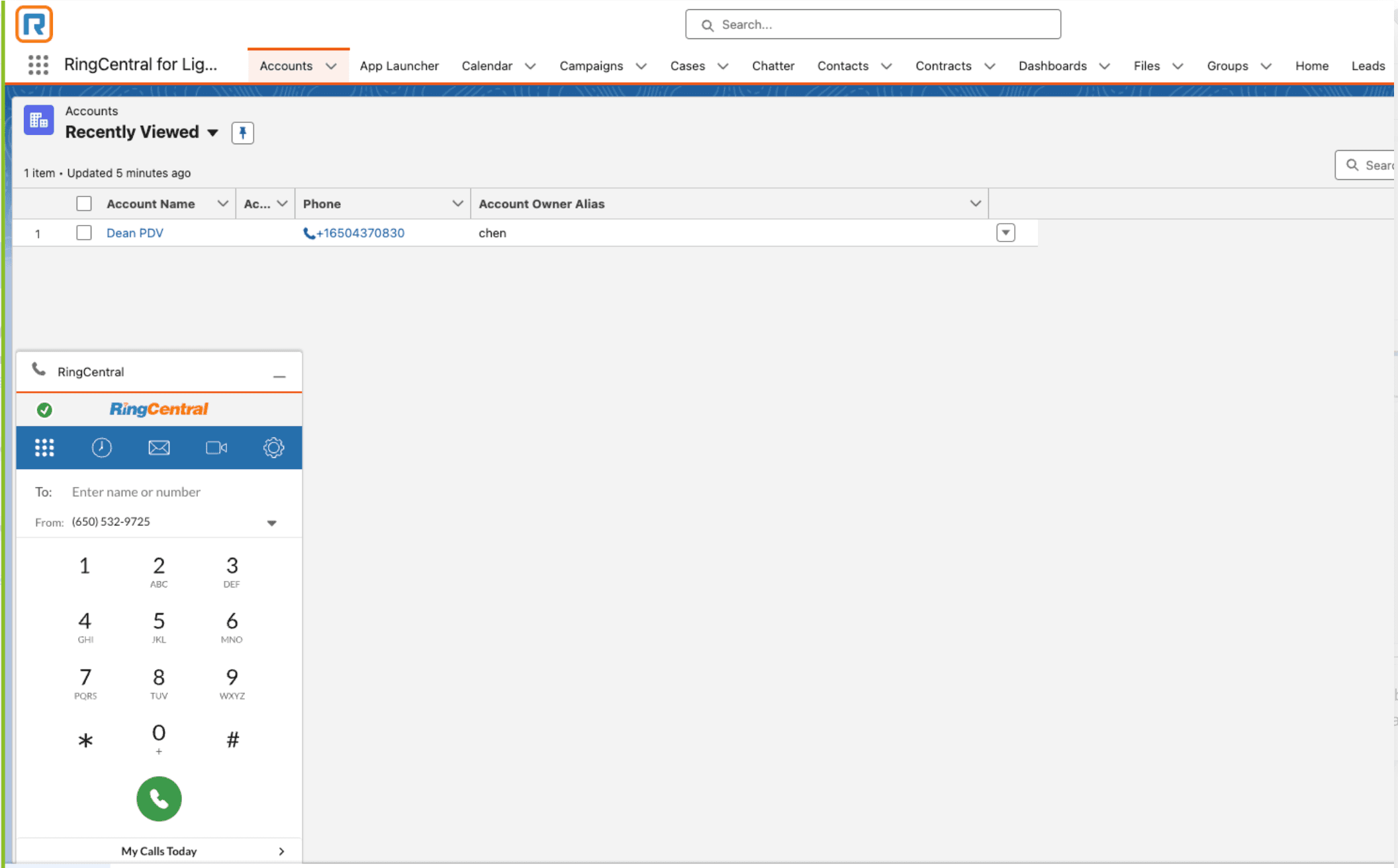Click the phone icon in RingCentral panel header
This screenshot has height=868, width=1398.
tap(39, 370)
